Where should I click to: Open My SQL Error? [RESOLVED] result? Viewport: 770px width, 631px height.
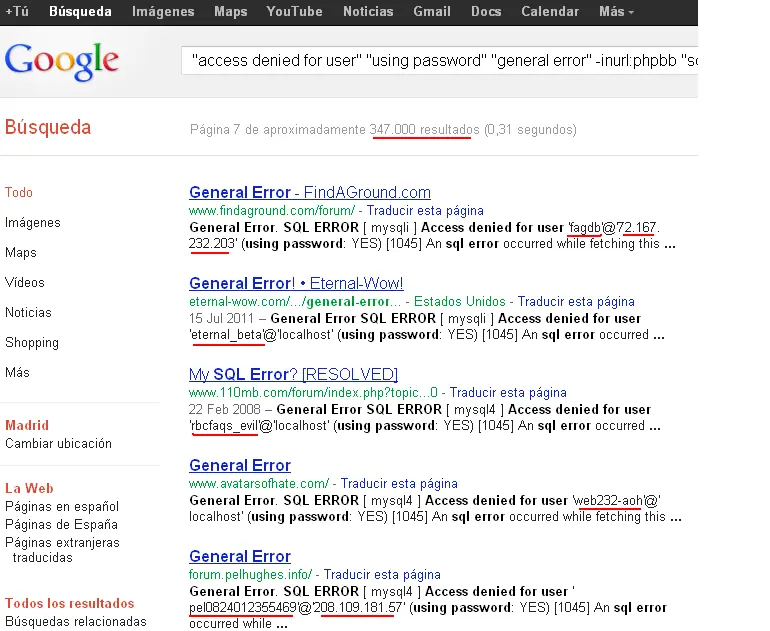click(293, 375)
